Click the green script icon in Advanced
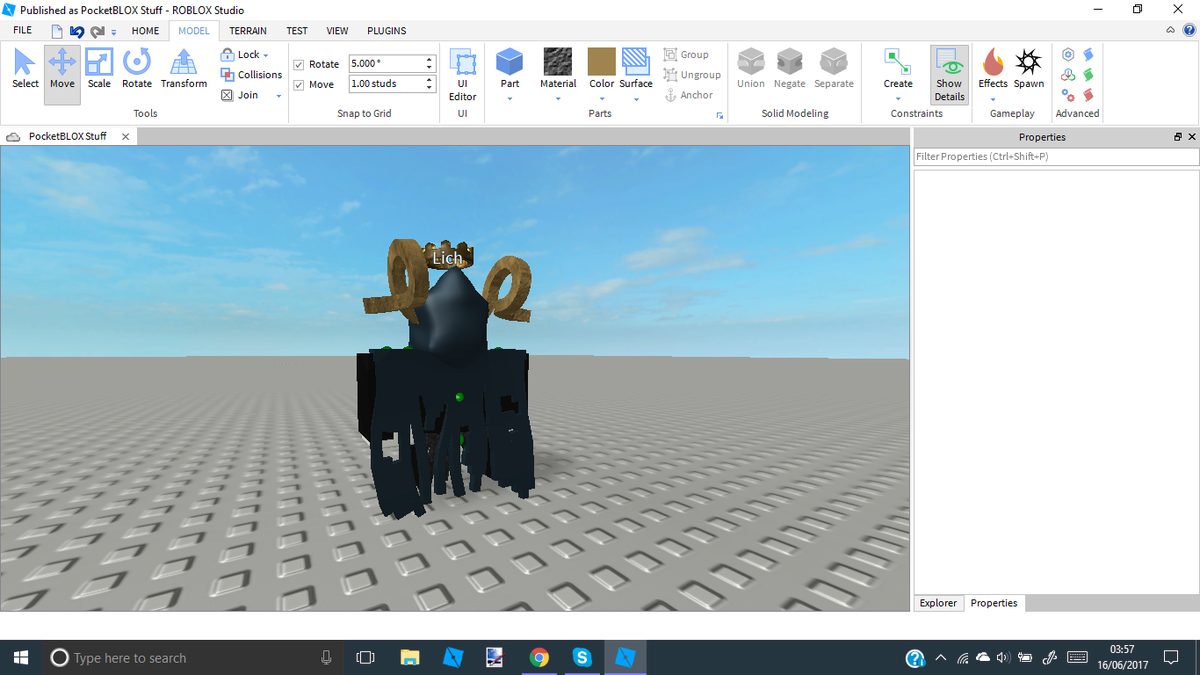Image resolution: width=1200 pixels, height=675 pixels. click(1089, 75)
